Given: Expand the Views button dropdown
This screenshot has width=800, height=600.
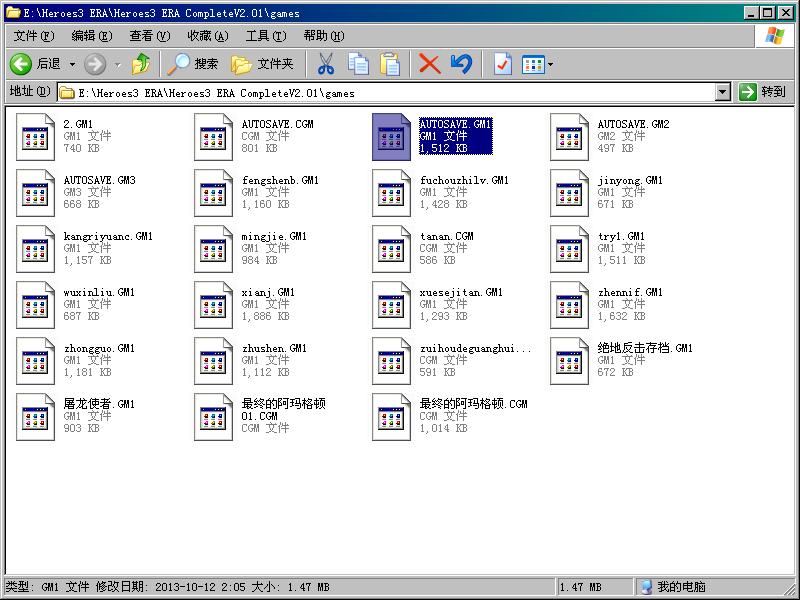Looking at the screenshot, I should (551, 65).
